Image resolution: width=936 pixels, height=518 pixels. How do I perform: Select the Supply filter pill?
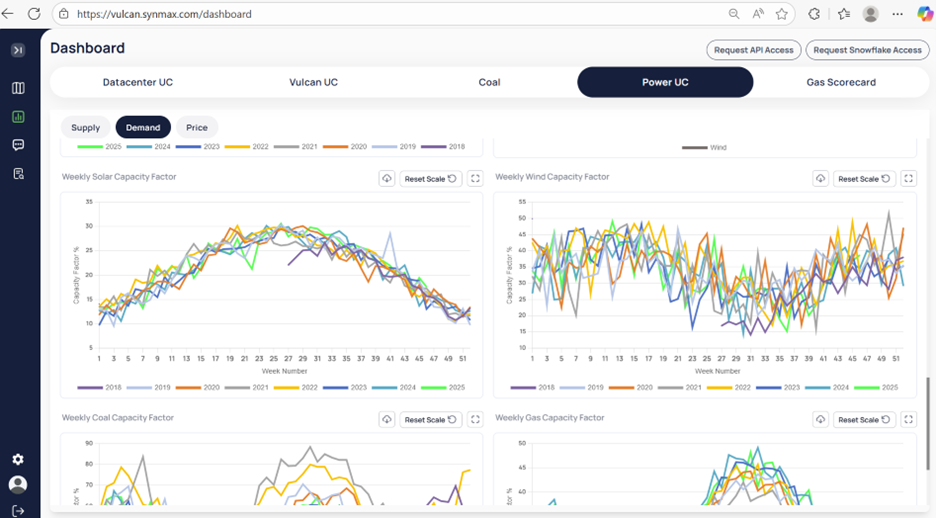(x=86, y=128)
